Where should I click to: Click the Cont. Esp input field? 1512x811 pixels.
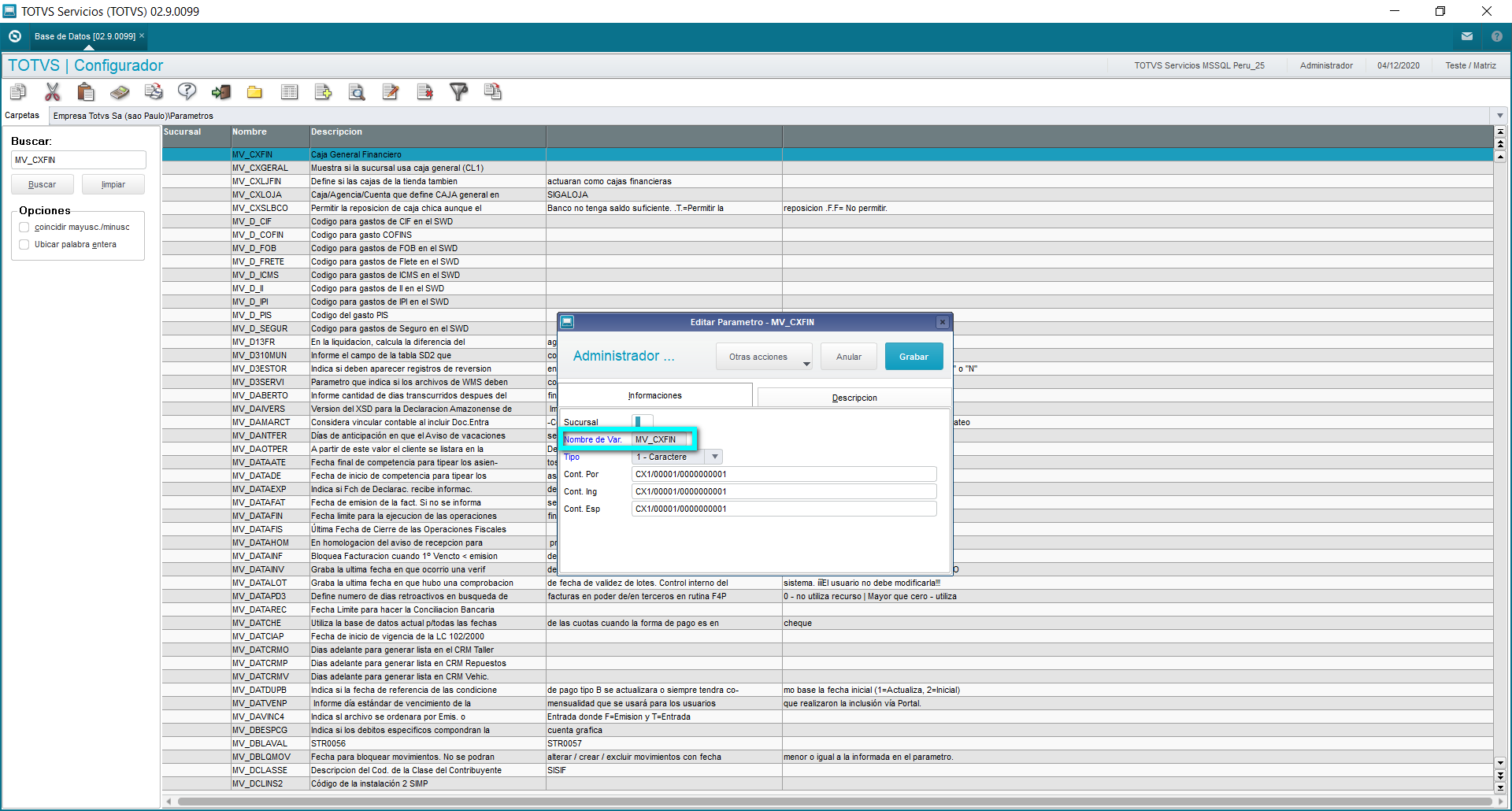coord(784,509)
